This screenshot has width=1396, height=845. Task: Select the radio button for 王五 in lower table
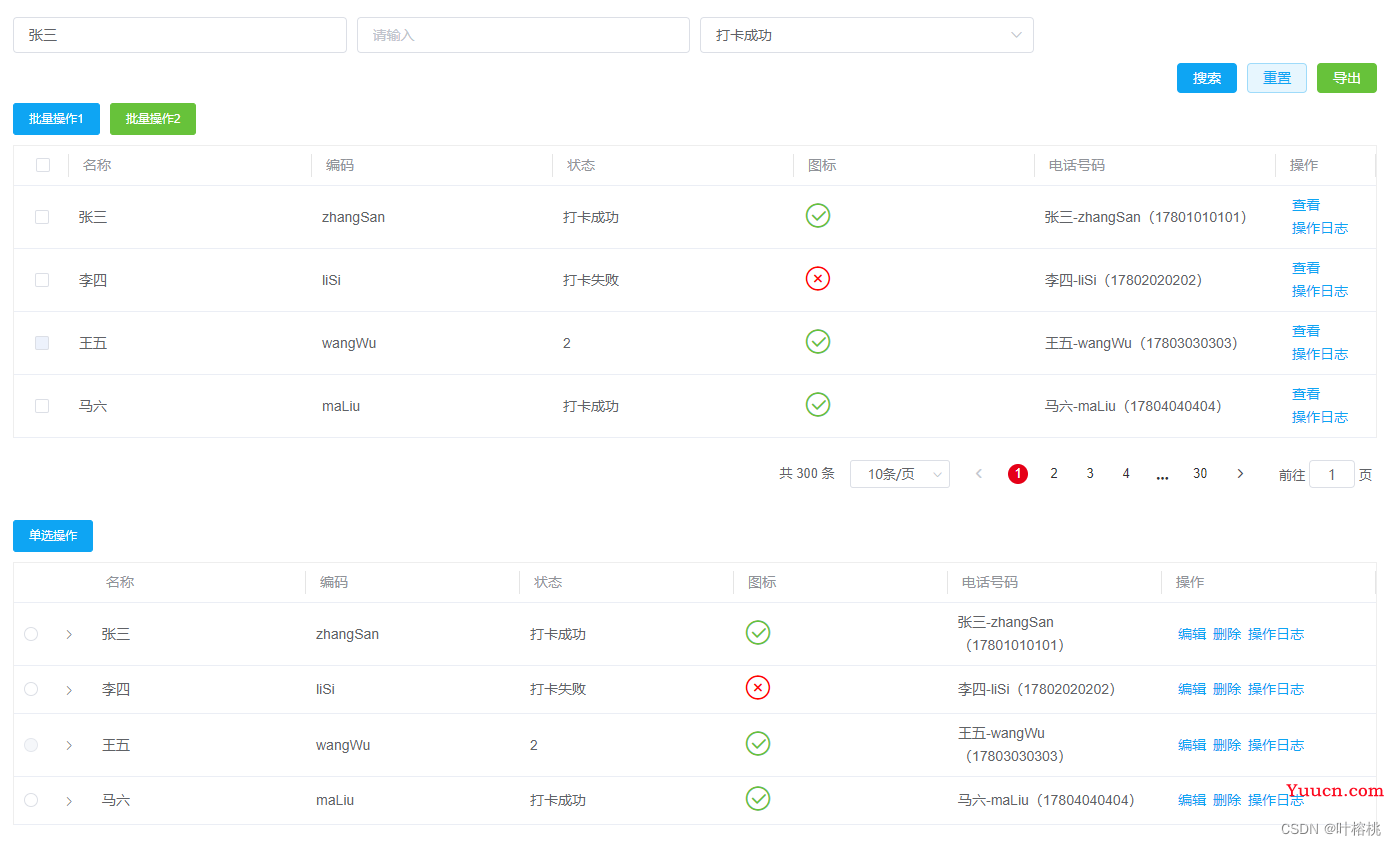click(31, 745)
